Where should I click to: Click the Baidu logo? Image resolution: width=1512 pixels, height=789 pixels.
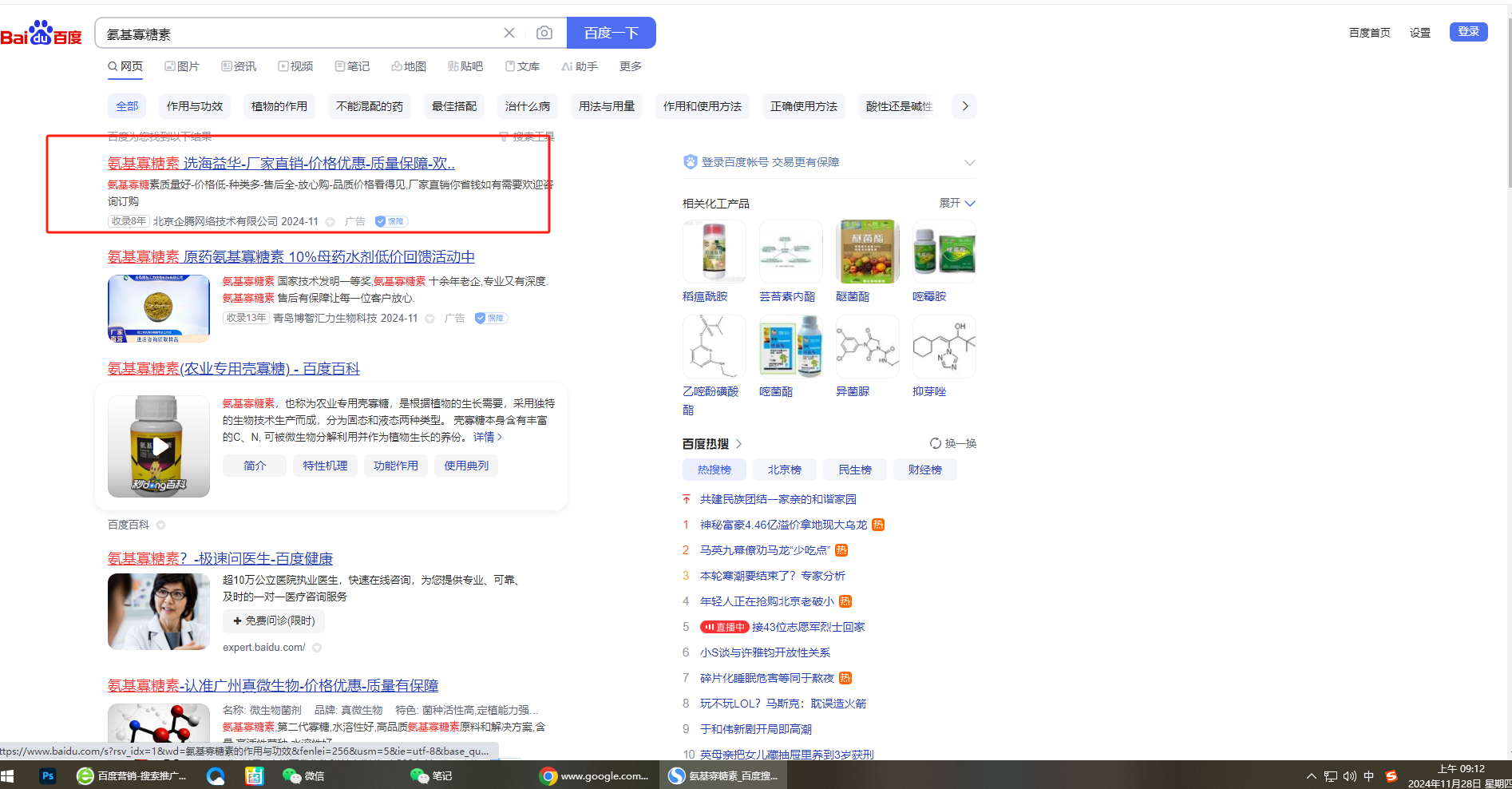42,34
